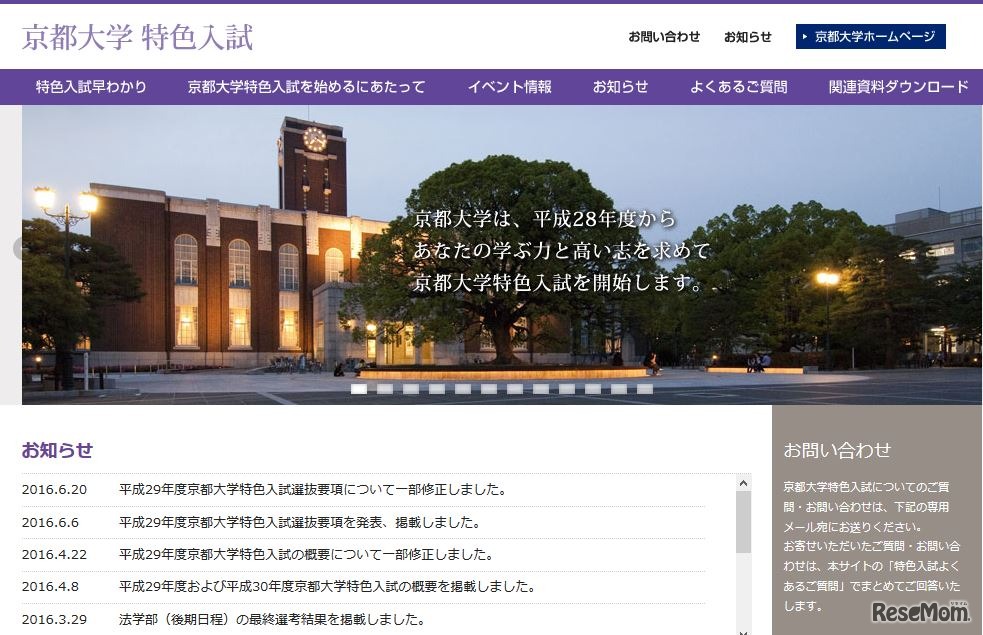Open 特色入試早わかり menu item

coord(91,87)
